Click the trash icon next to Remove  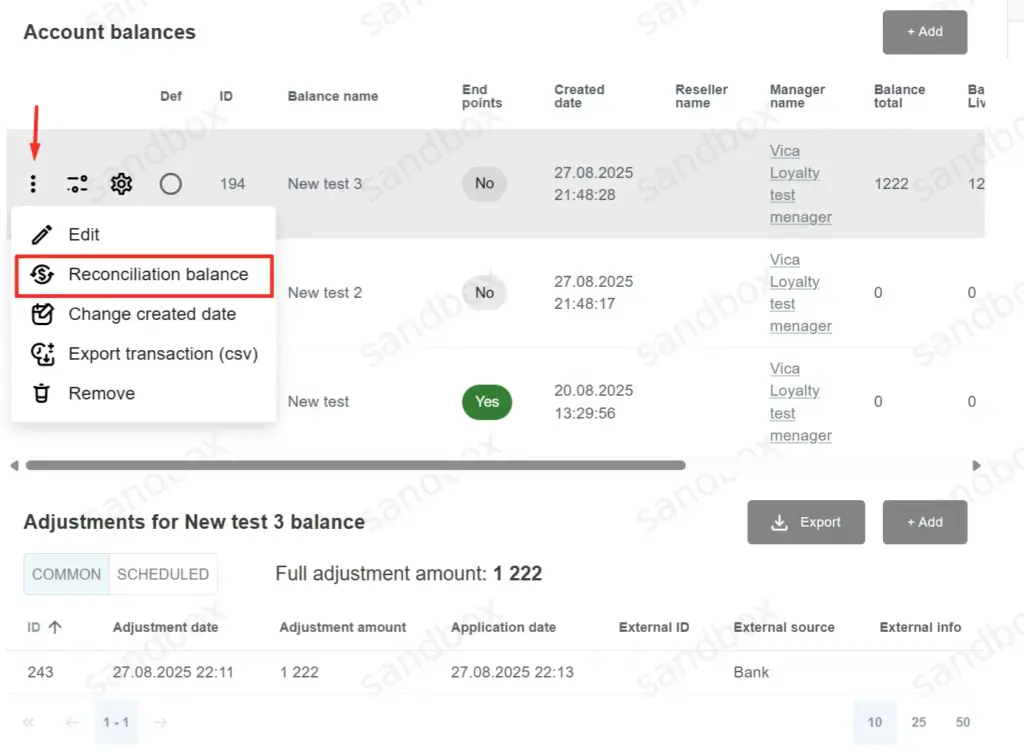[x=42, y=394]
